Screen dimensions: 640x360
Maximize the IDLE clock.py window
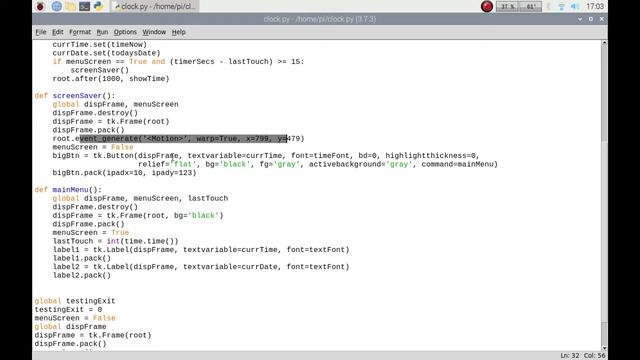(x=591, y=19)
